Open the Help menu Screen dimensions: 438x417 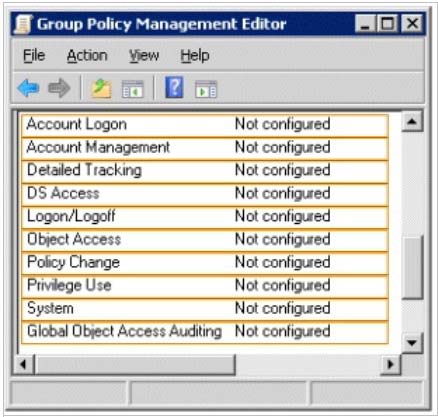195,55
